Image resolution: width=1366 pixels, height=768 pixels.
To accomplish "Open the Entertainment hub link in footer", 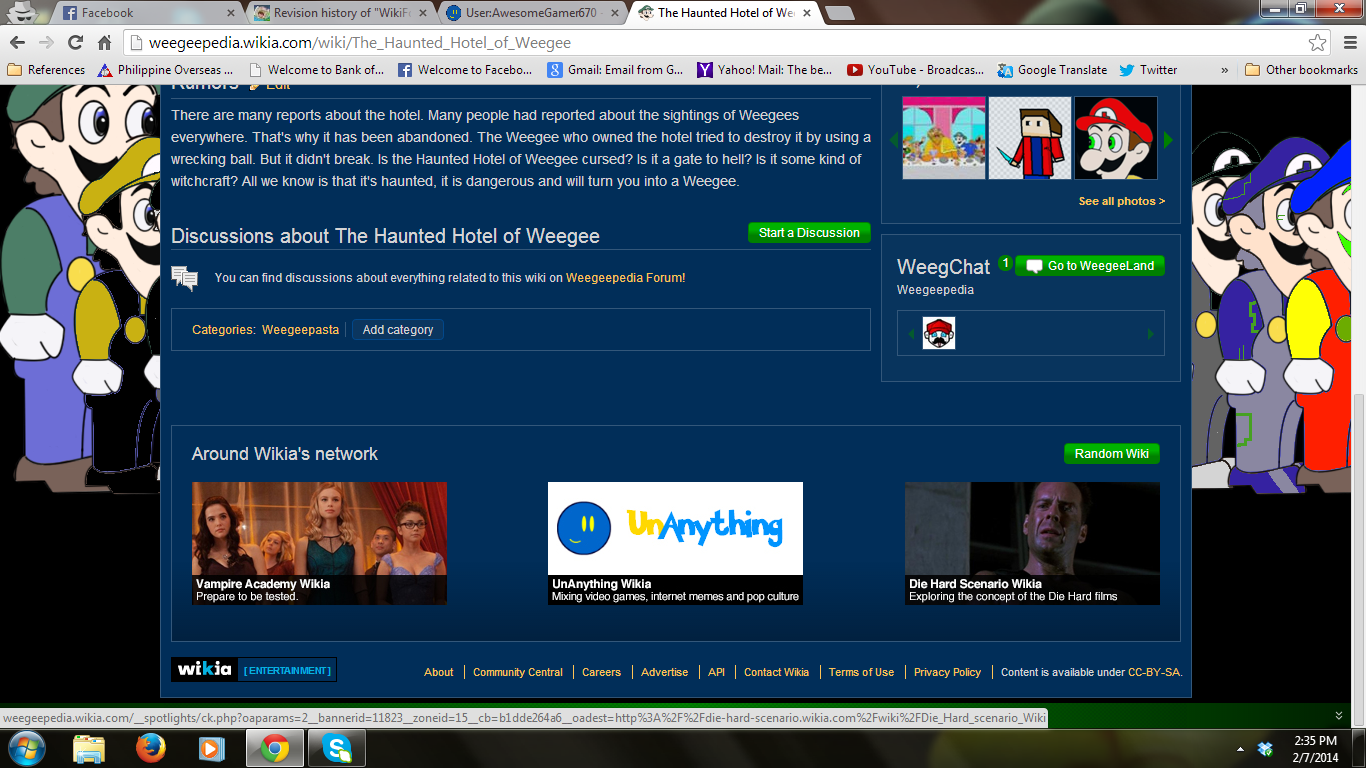I will click(287, 670).
